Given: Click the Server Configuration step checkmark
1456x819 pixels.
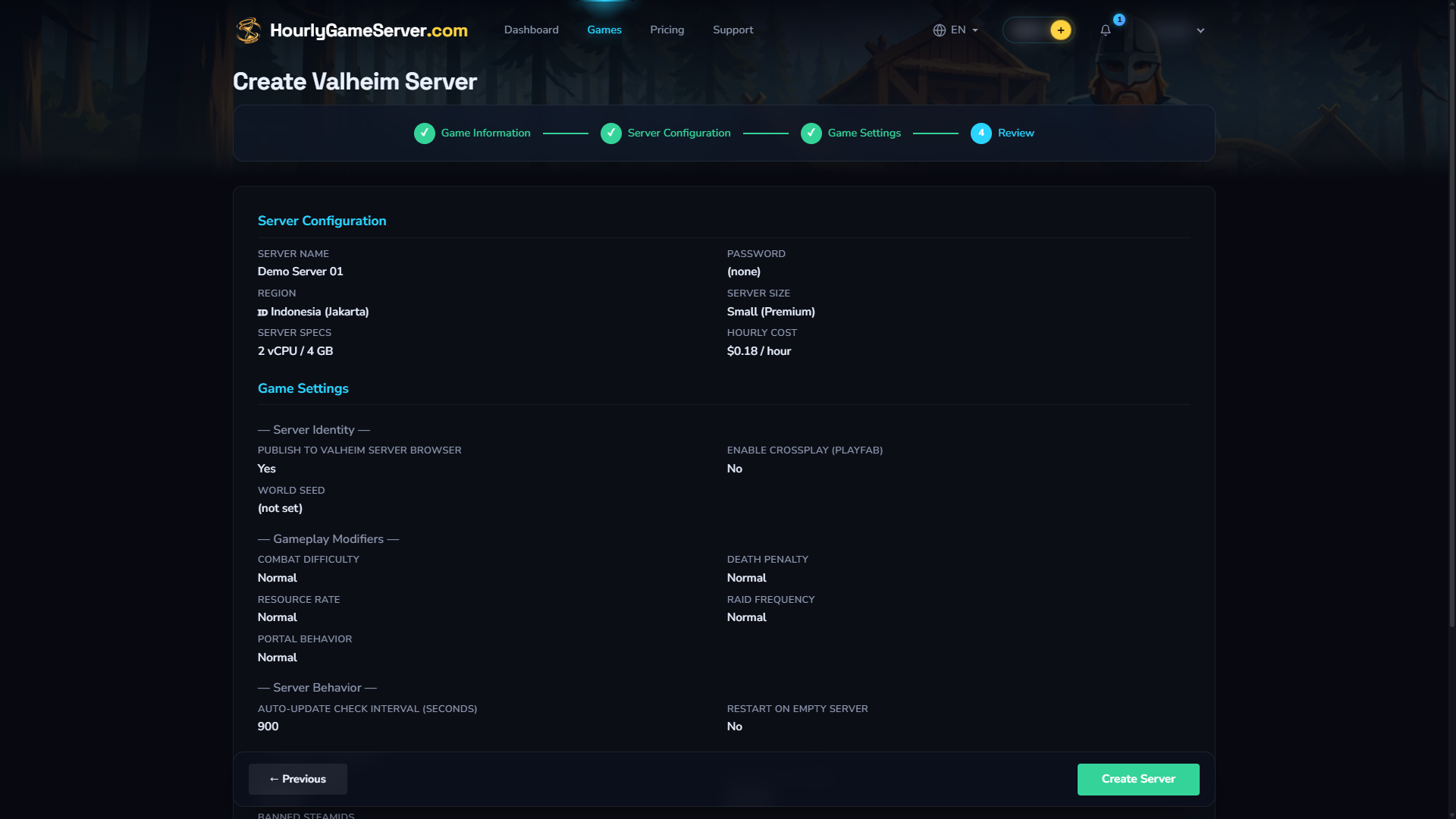Looking at the screenshot, I should pos(611,133).
